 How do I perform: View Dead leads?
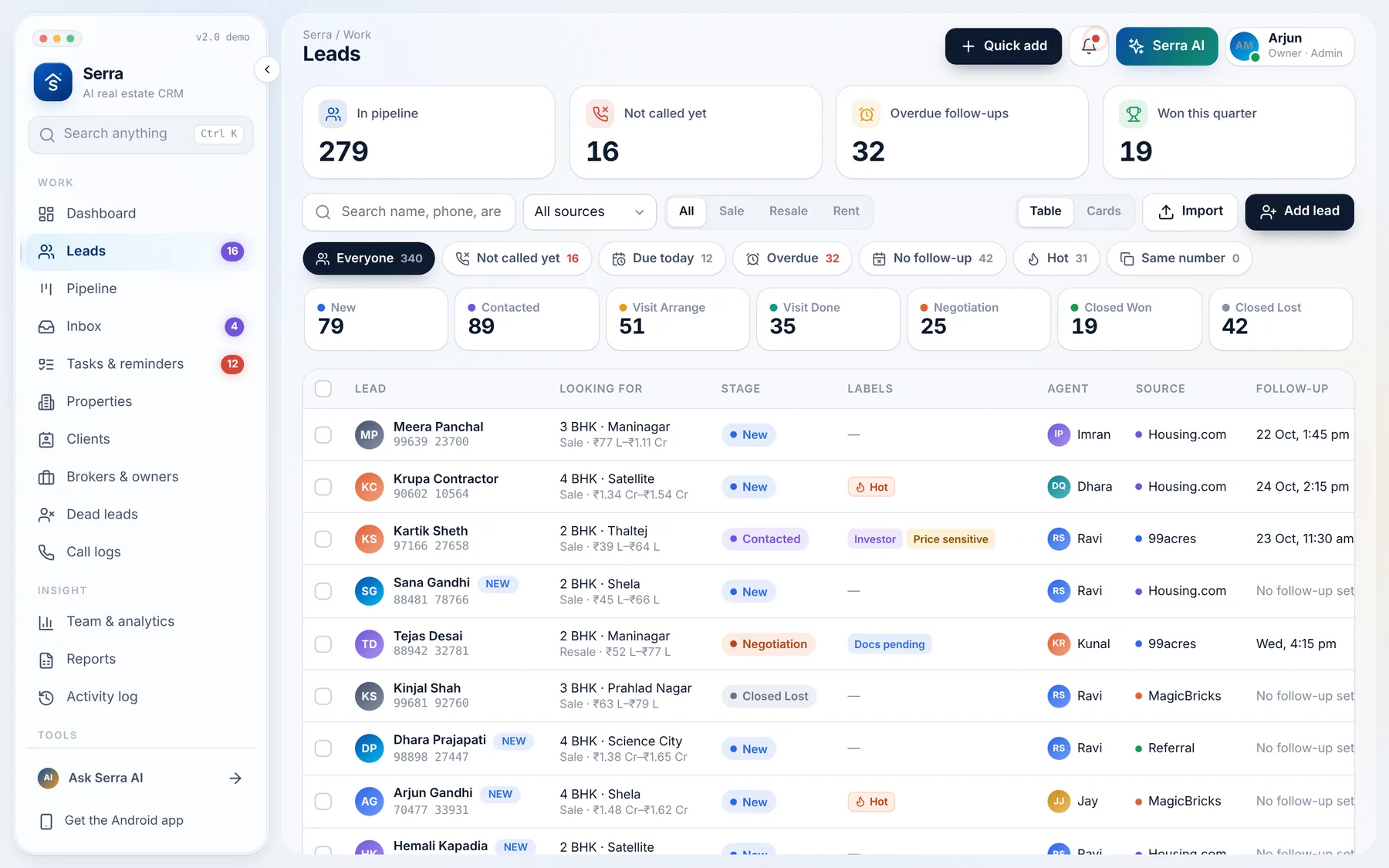140,515
